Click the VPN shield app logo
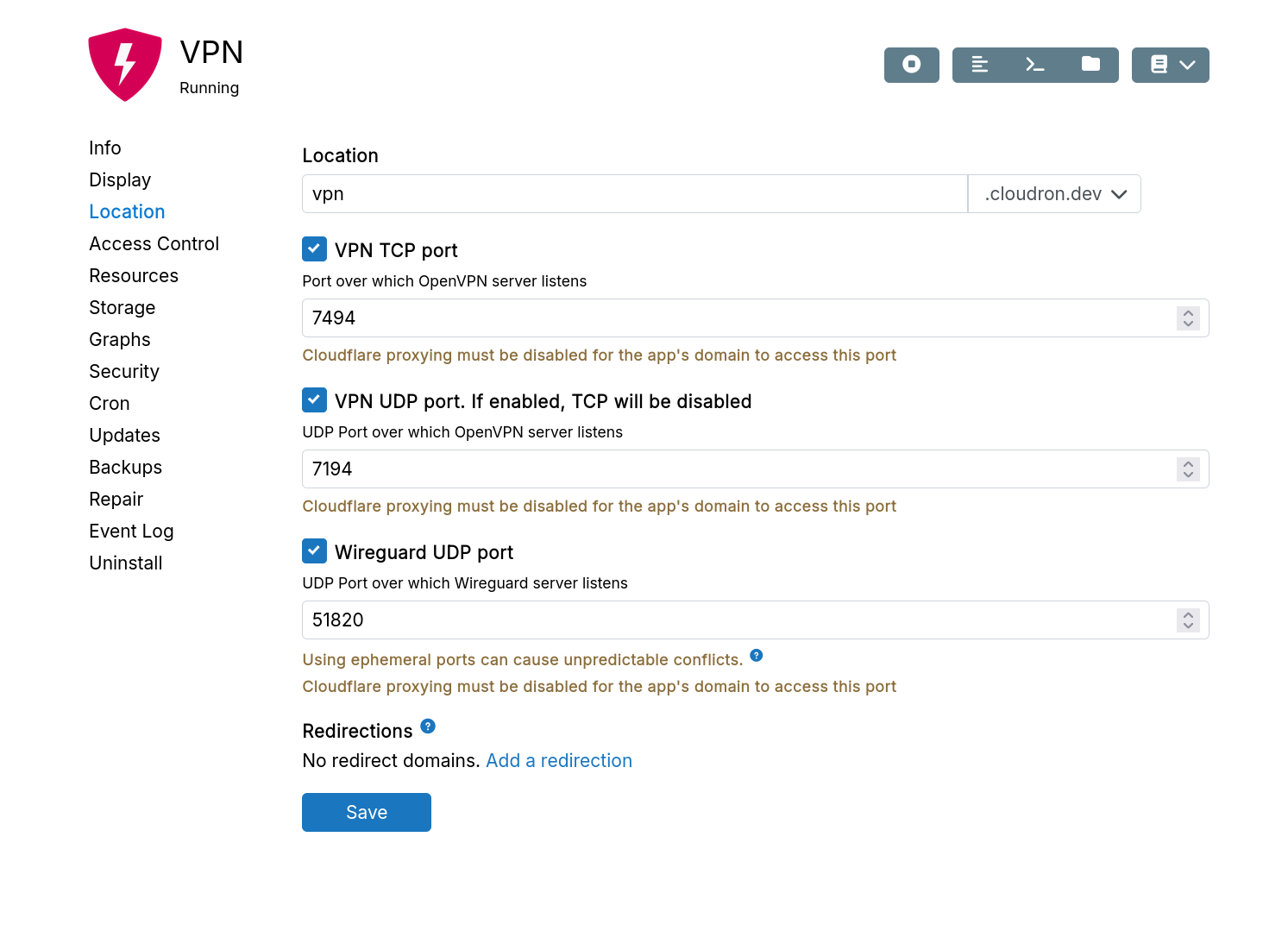This screenshot has height=950, width=1288. tap(125, 65)
